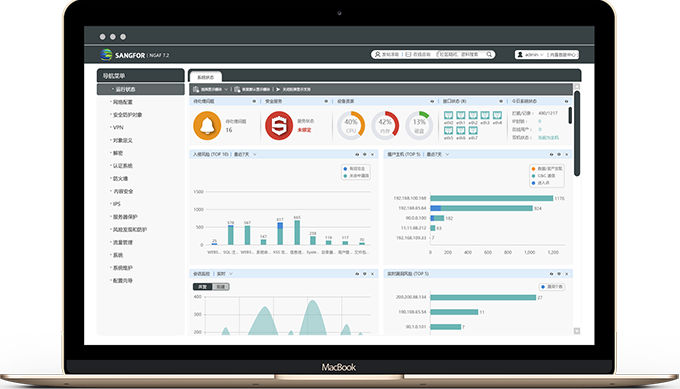Click the magnifier search icon in header
The width and height of the screenshot is (680, 389).
tap(489, 54)
